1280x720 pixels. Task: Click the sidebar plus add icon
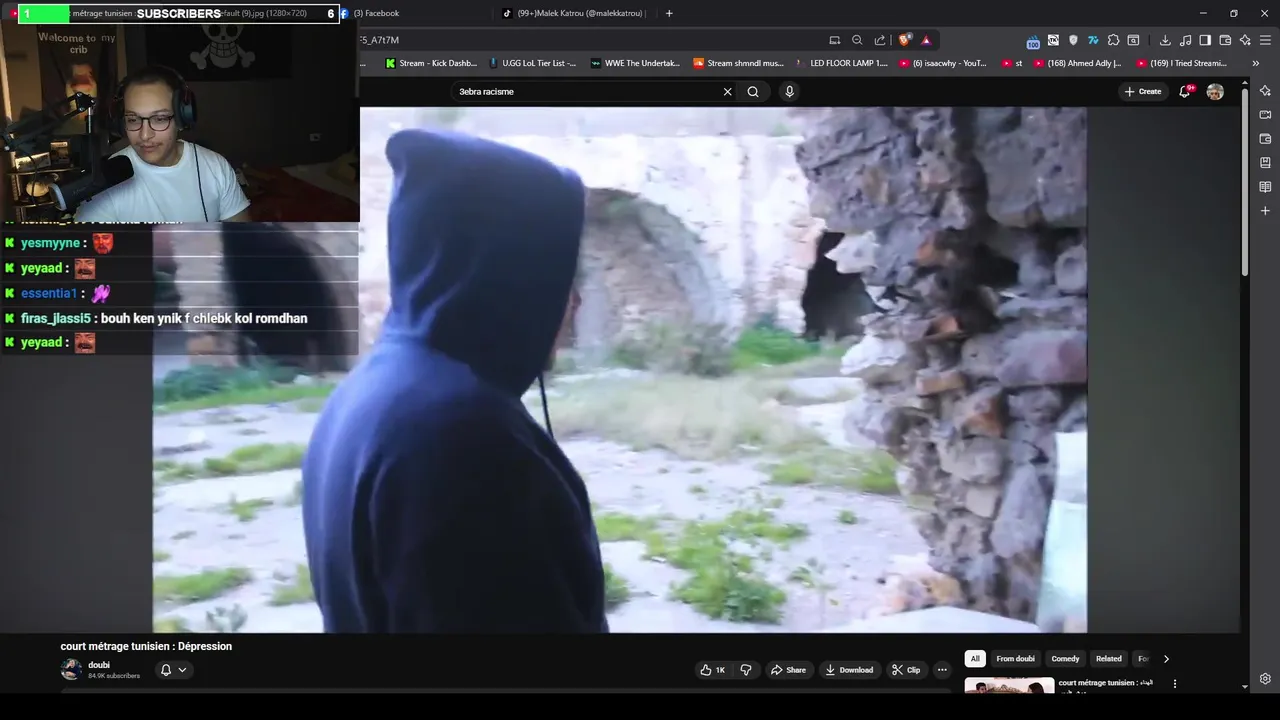click(1265, 211)
